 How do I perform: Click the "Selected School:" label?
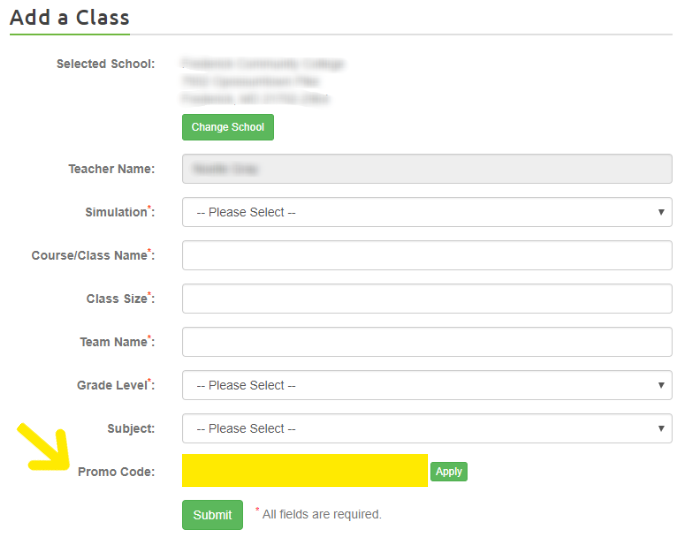point(105,64)
